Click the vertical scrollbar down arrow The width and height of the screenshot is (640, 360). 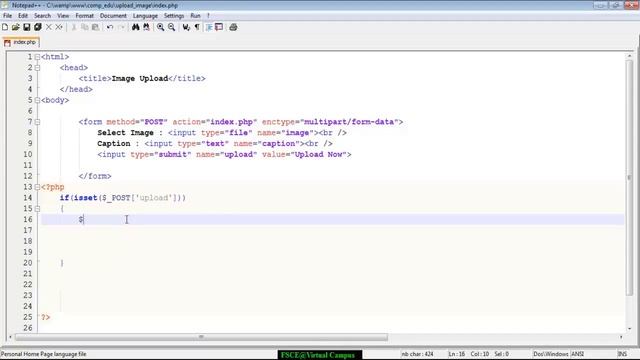[629, 328]
